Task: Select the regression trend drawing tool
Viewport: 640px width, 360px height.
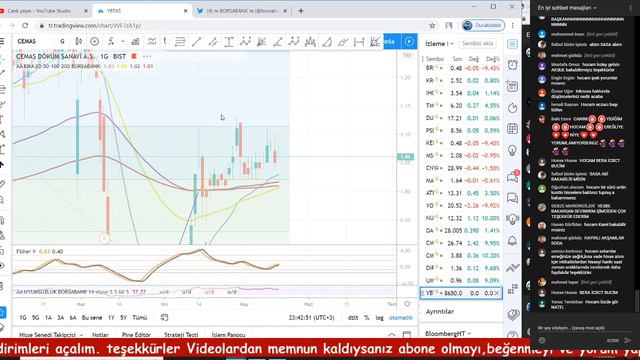Action: (375, 42)
